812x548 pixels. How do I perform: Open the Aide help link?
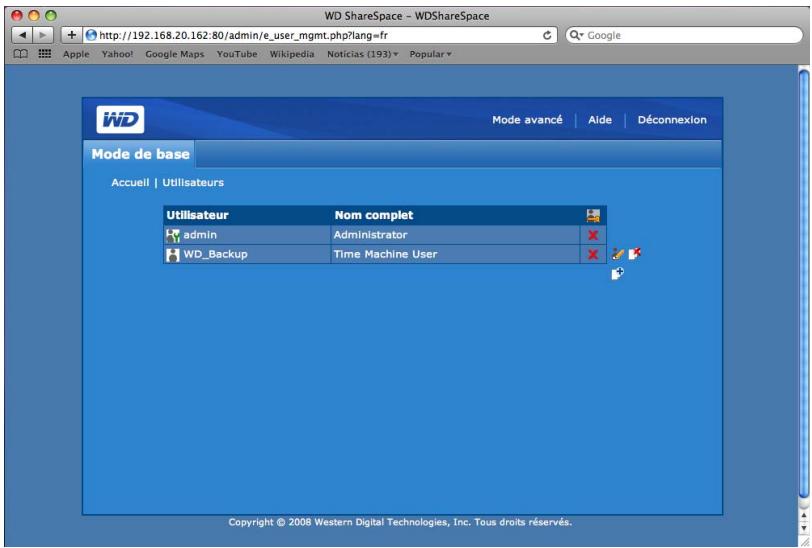tap(600, 120)
